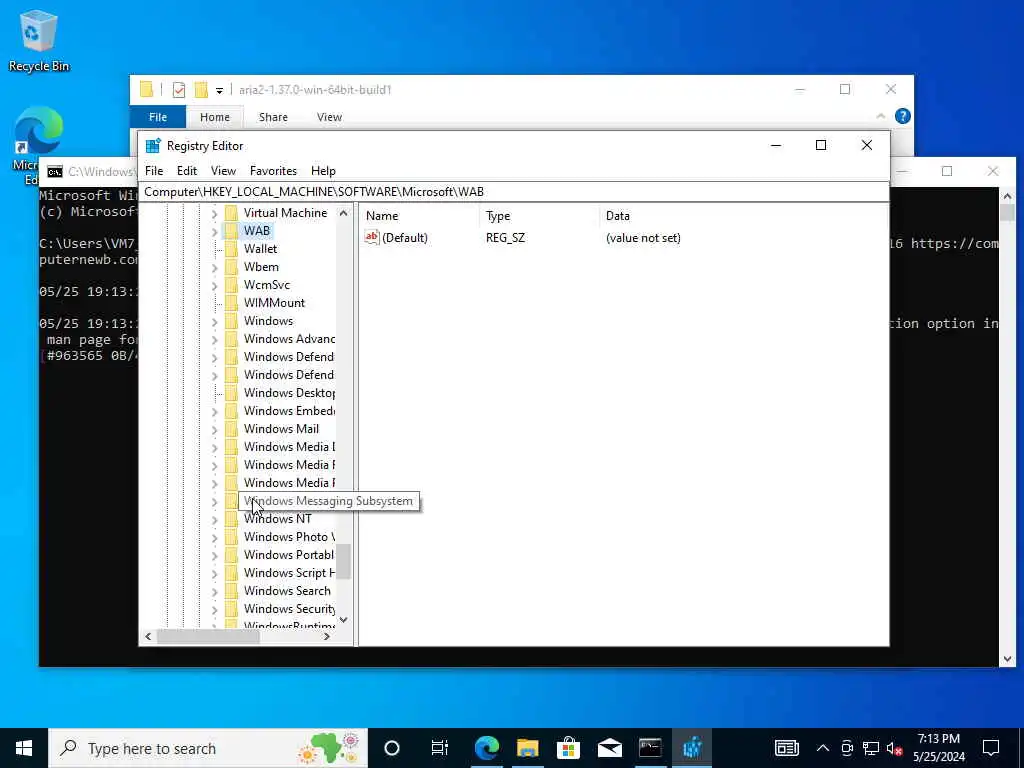Open the View menu in Registry Editor
The height and width of the screenshot is (768, 1024).
coord(223,170)
